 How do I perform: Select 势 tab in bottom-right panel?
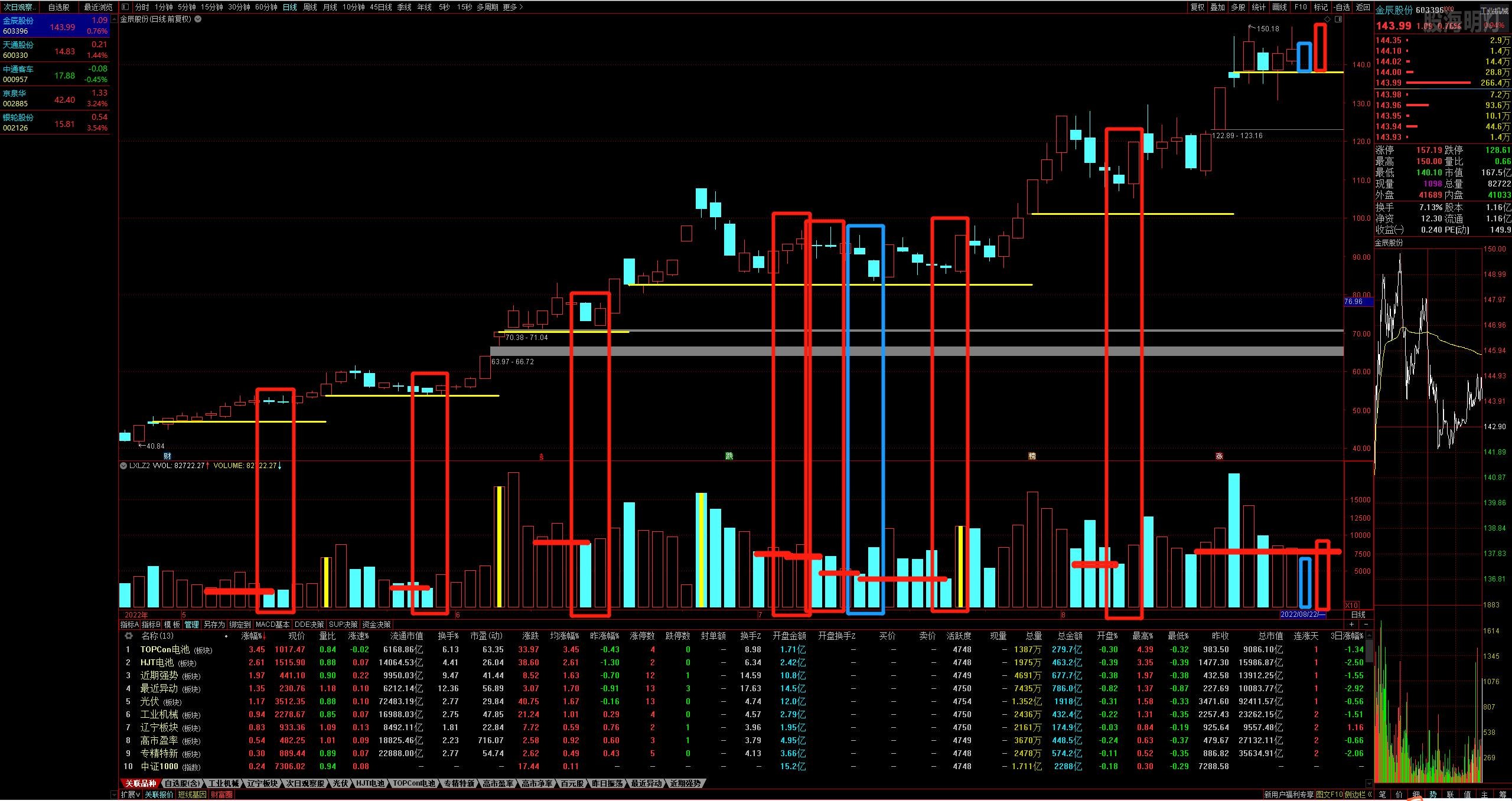click(x=1433, y=795)
